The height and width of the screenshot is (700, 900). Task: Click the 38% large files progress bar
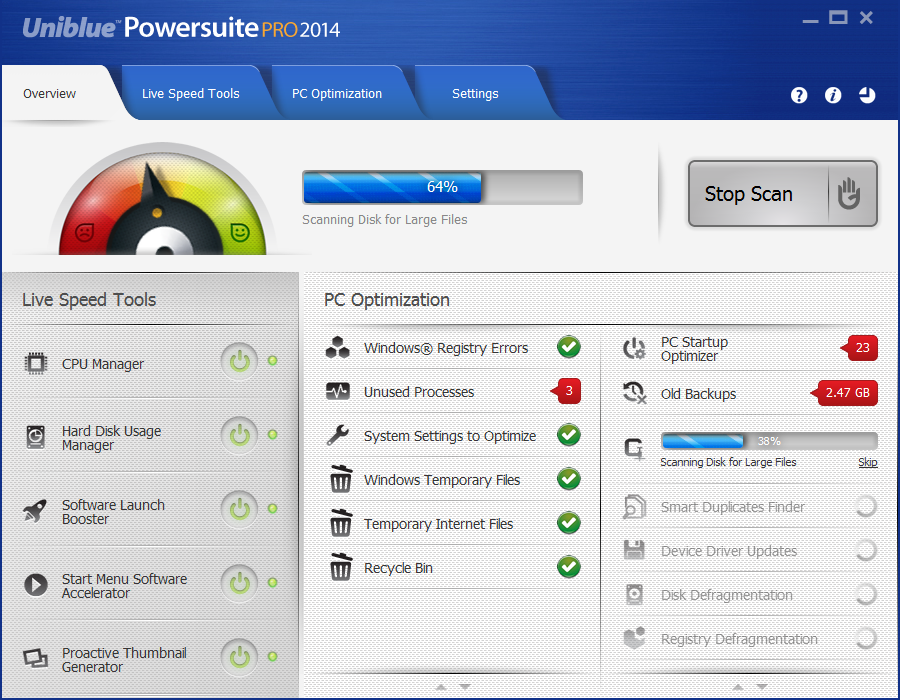[x=769, y=441]
